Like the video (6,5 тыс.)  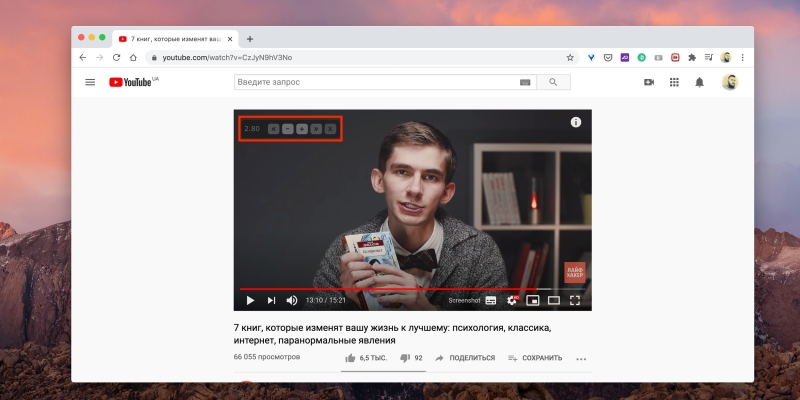(x=366, y=358)
